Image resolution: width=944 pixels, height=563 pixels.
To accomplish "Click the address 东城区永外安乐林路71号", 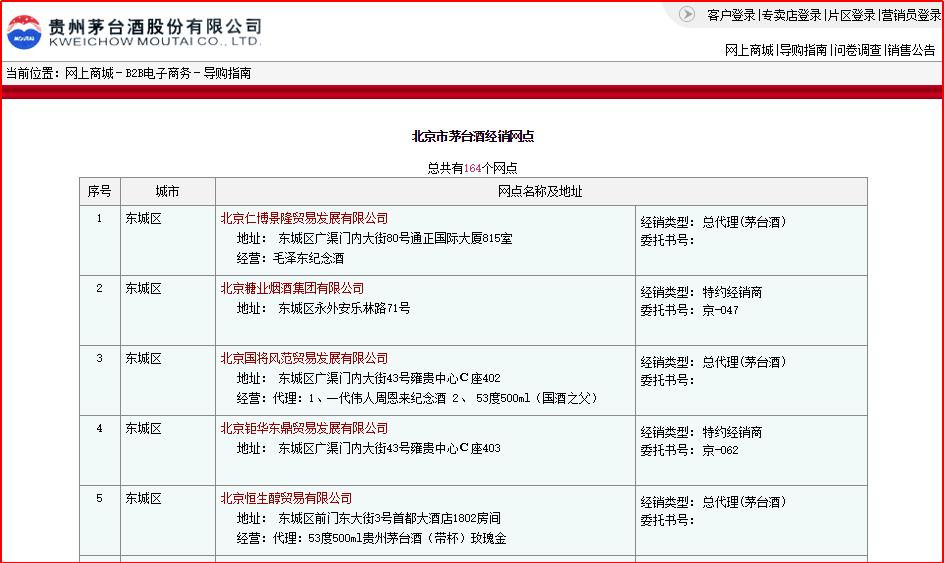I will pyautogui.click(x=344, y=308).
